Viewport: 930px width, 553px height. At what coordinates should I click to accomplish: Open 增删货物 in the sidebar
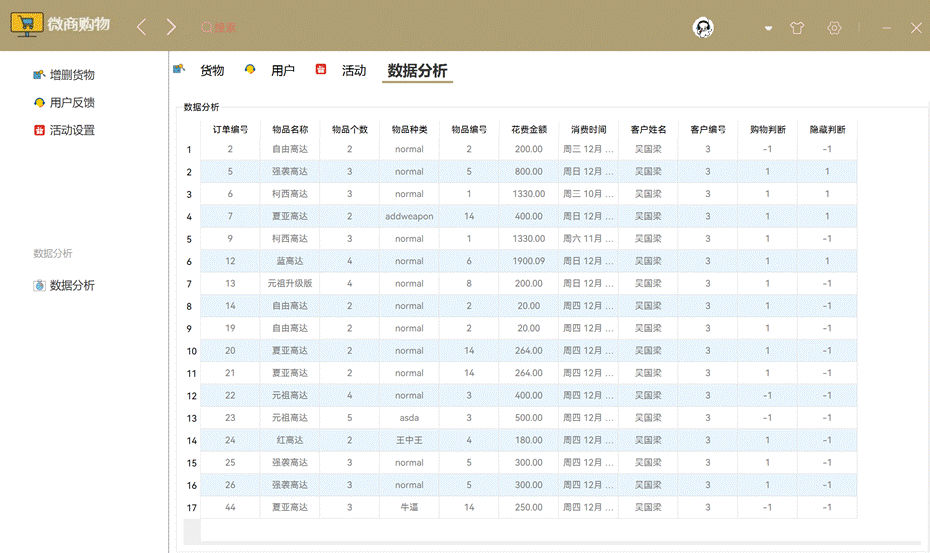[72, 75]
